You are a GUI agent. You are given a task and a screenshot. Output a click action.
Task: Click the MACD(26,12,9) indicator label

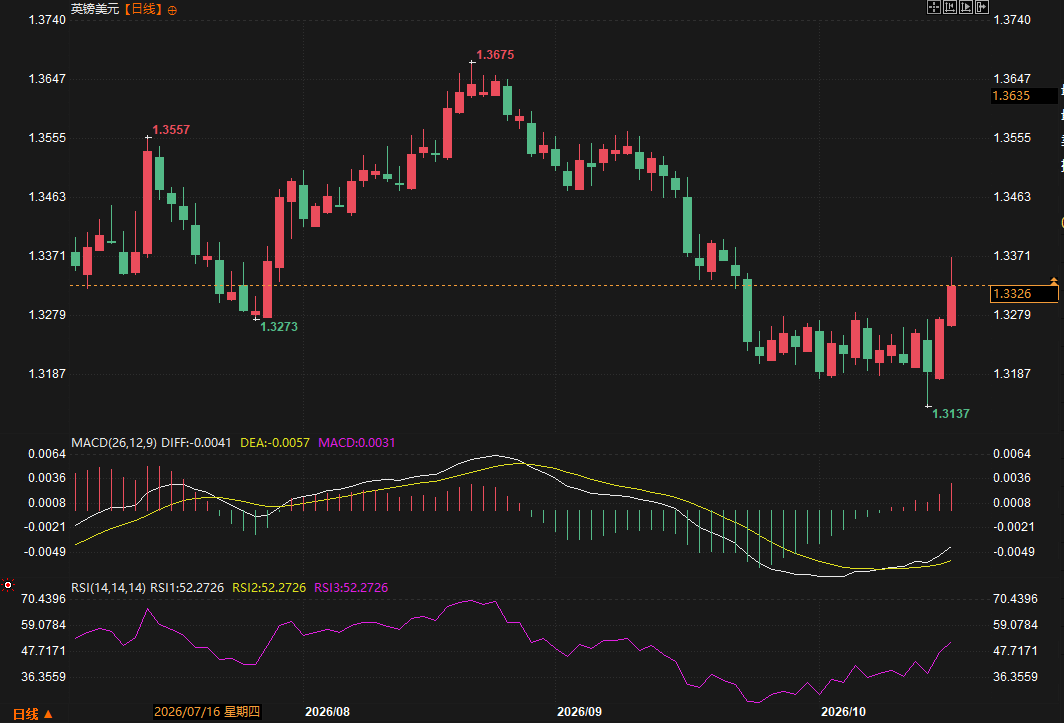point(114,443)
